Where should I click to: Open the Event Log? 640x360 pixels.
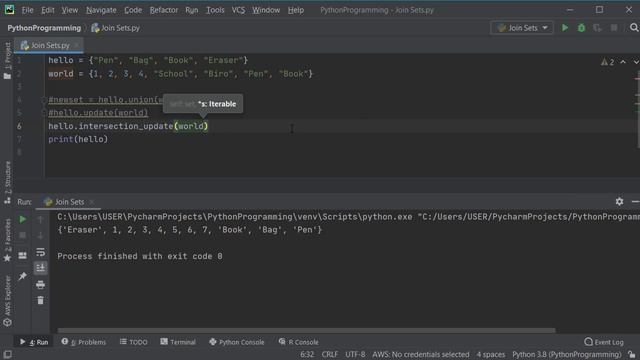604,342
